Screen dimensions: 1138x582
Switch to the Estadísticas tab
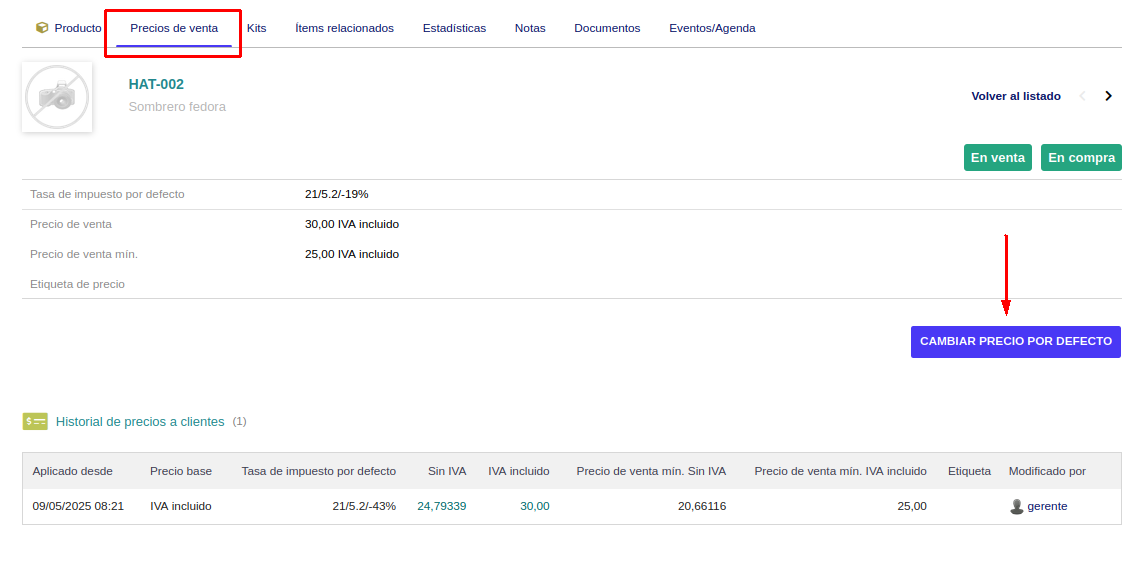(x=454, y=28)
